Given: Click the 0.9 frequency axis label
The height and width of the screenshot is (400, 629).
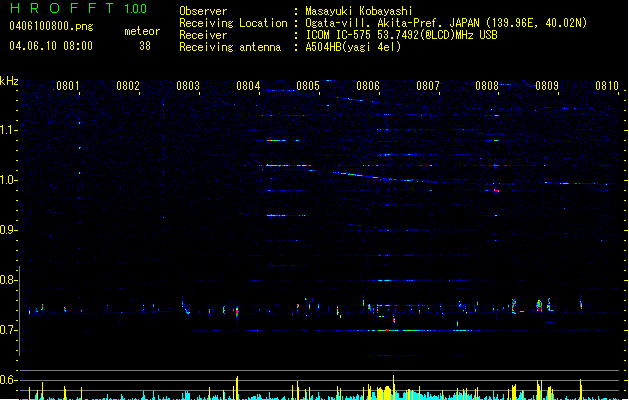Looking at the screenshot, I should click(x=8, y=230).
